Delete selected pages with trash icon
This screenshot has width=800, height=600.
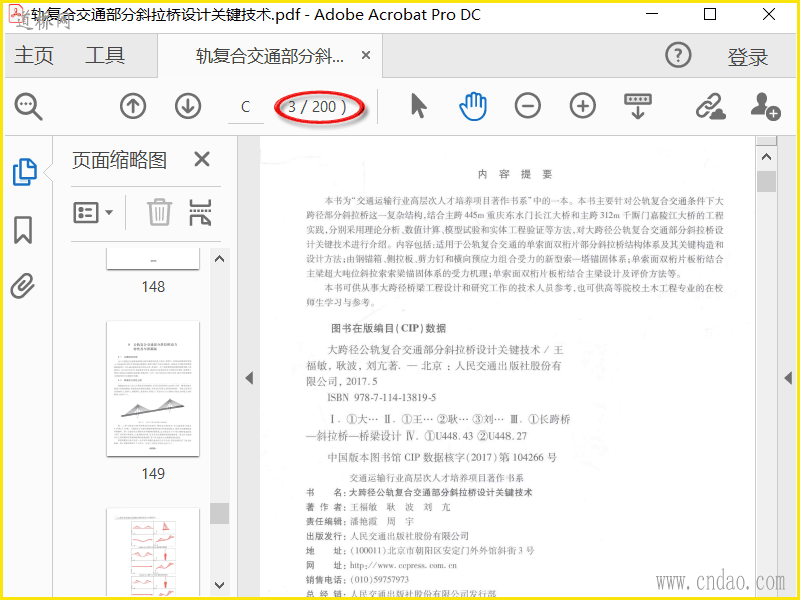159,212
